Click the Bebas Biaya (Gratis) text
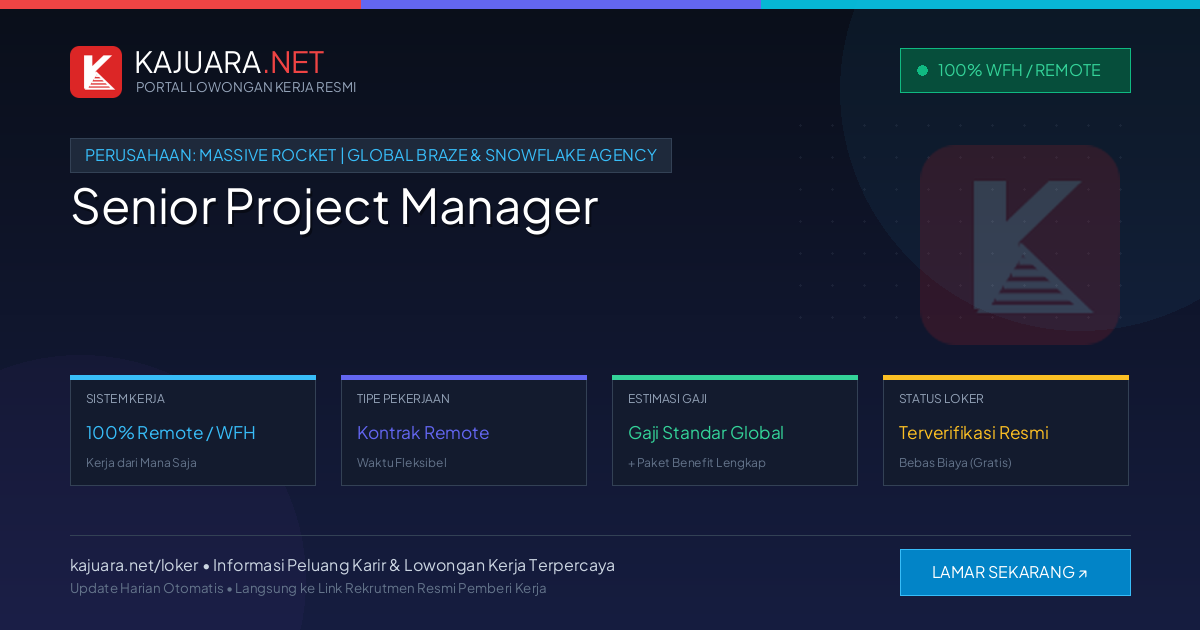 point(955,463)
